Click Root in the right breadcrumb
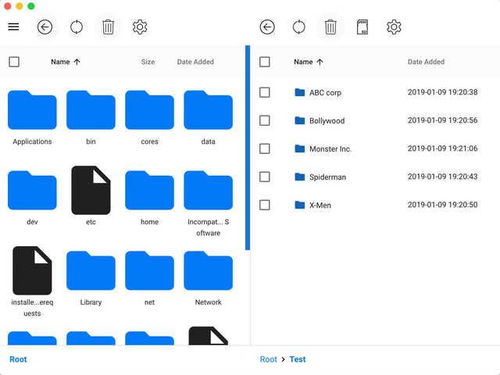The height and width of the screenshot is (375, 500). point(268,359)
